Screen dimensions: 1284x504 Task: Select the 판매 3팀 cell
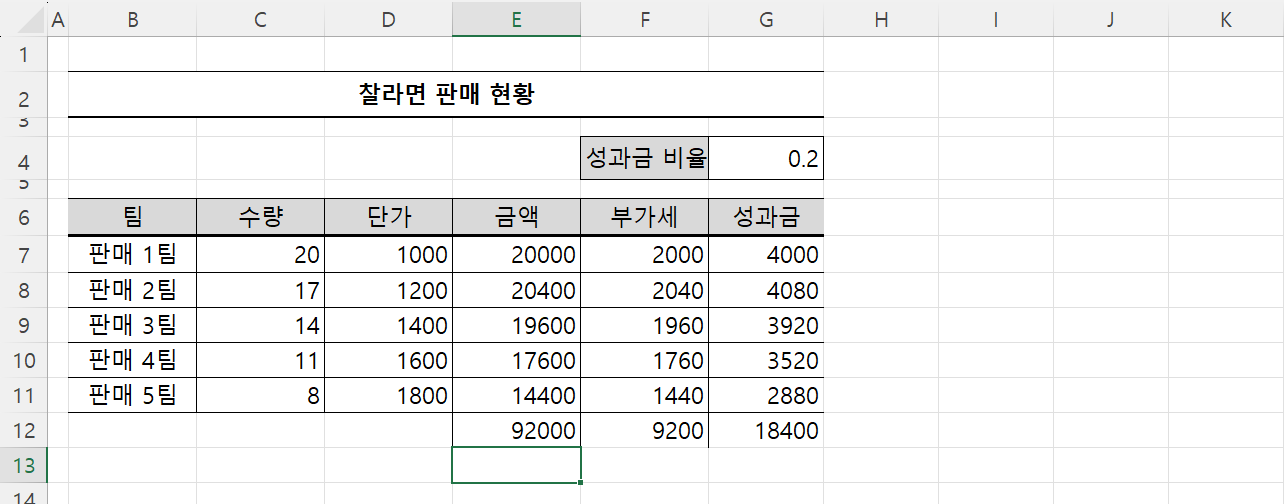(x=132, y=325)
